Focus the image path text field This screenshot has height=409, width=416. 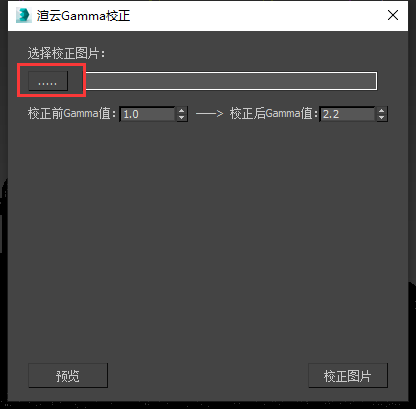[230, 81]
